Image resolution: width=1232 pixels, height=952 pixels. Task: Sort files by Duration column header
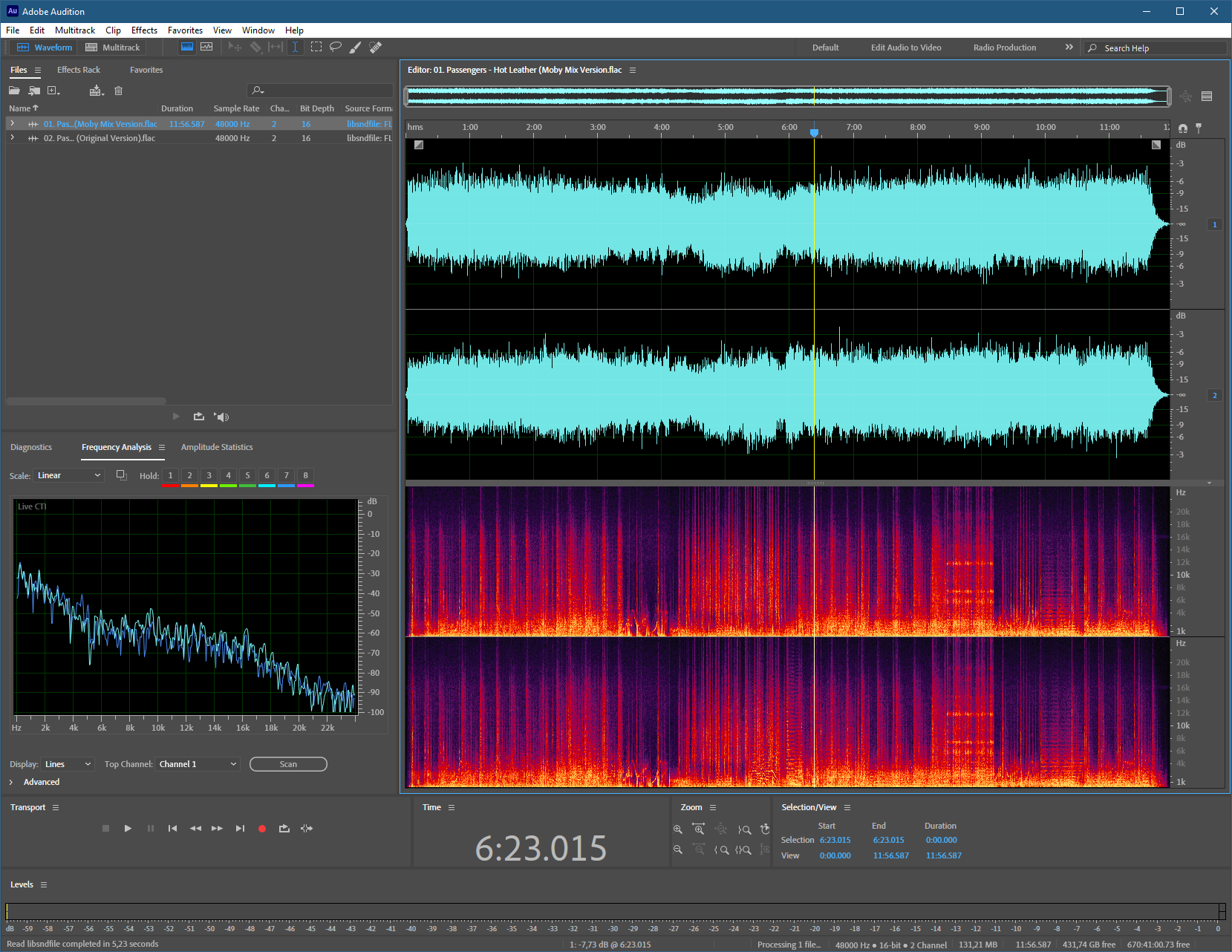177,108
